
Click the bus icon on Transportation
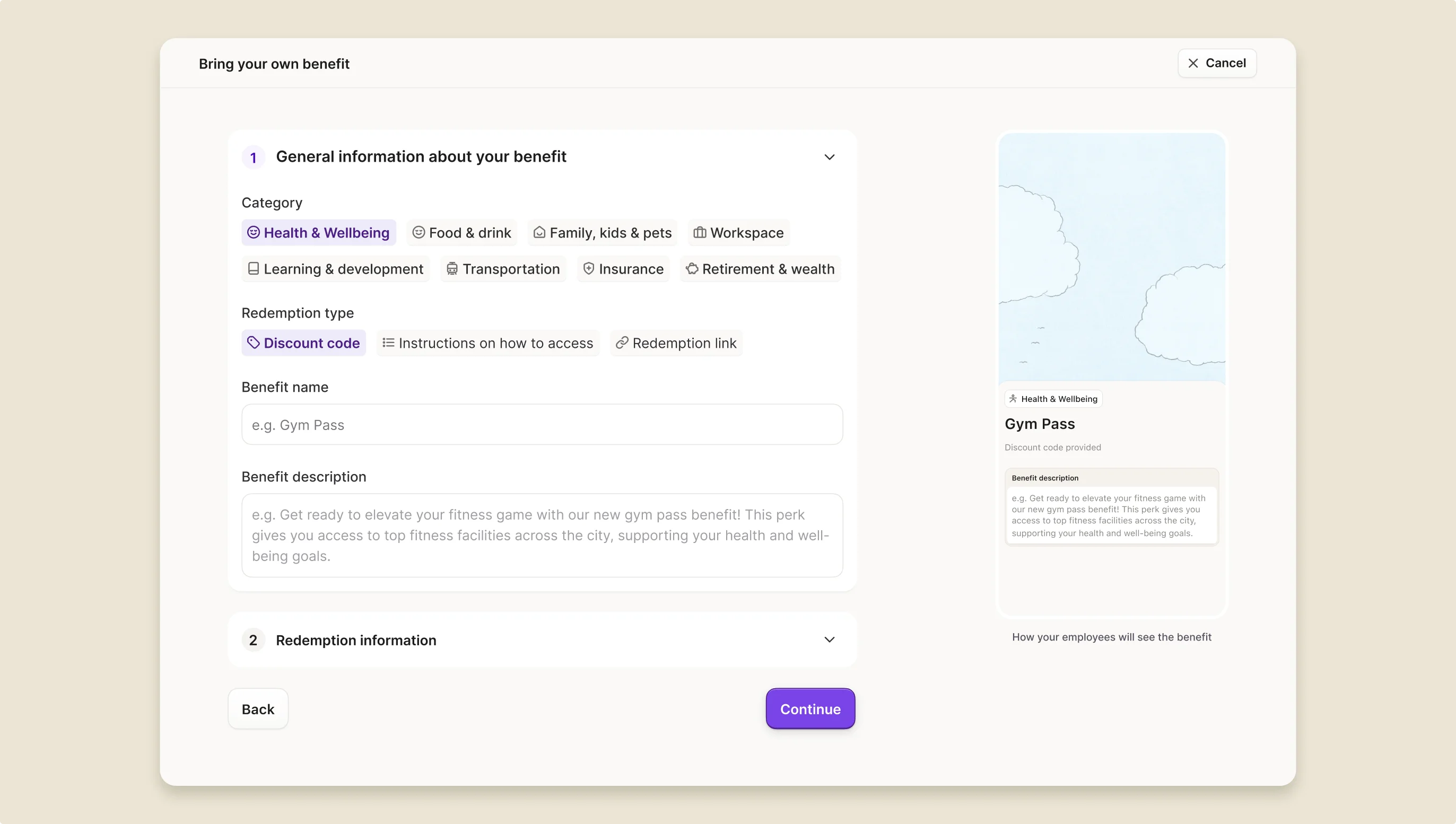pyautogui.click(x=452, y=269)
